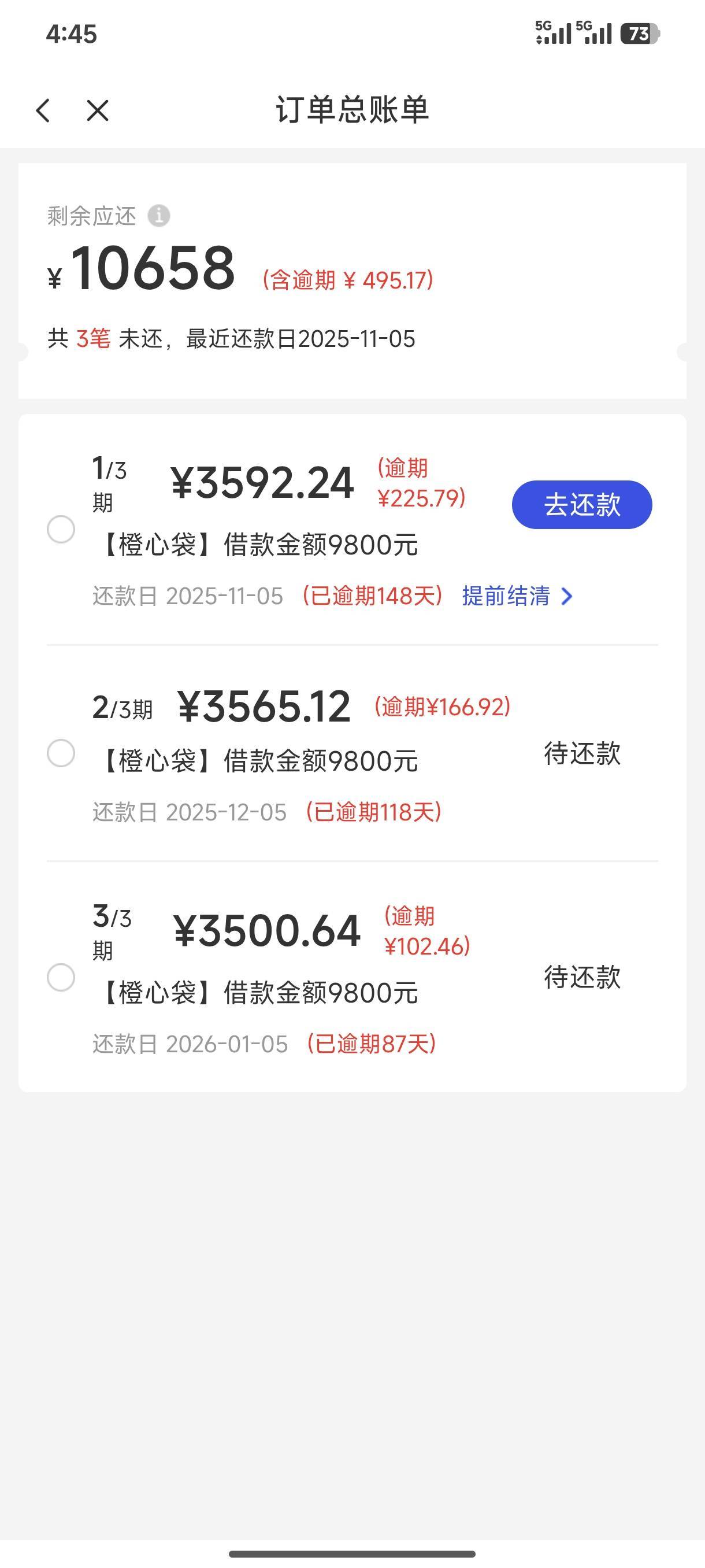The width and height of the screenshot is (705, 1568).
Task: Select the 1/3期 installment radio button
Action: tap(61, 529)
